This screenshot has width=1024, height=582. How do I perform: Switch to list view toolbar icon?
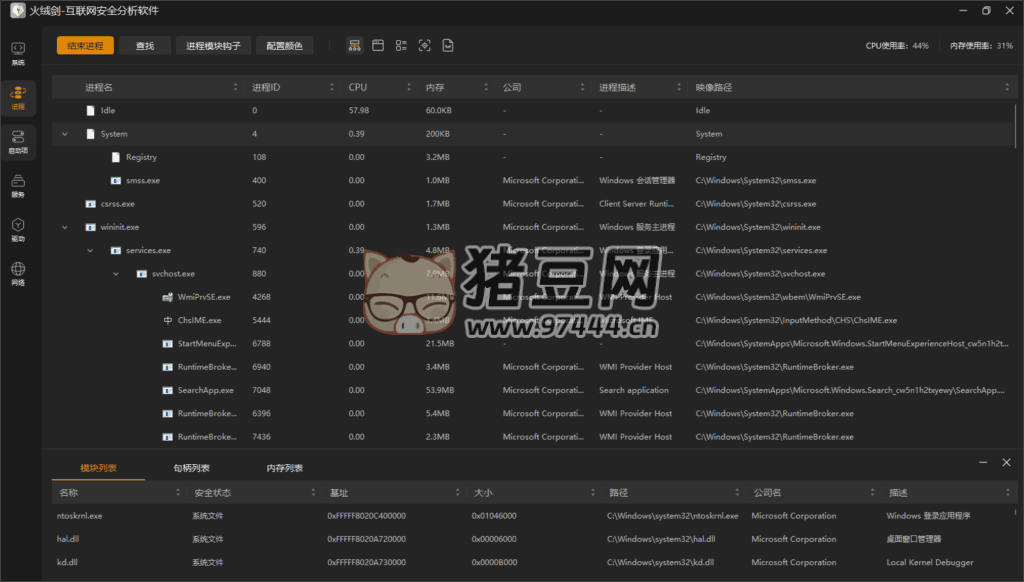401,46
